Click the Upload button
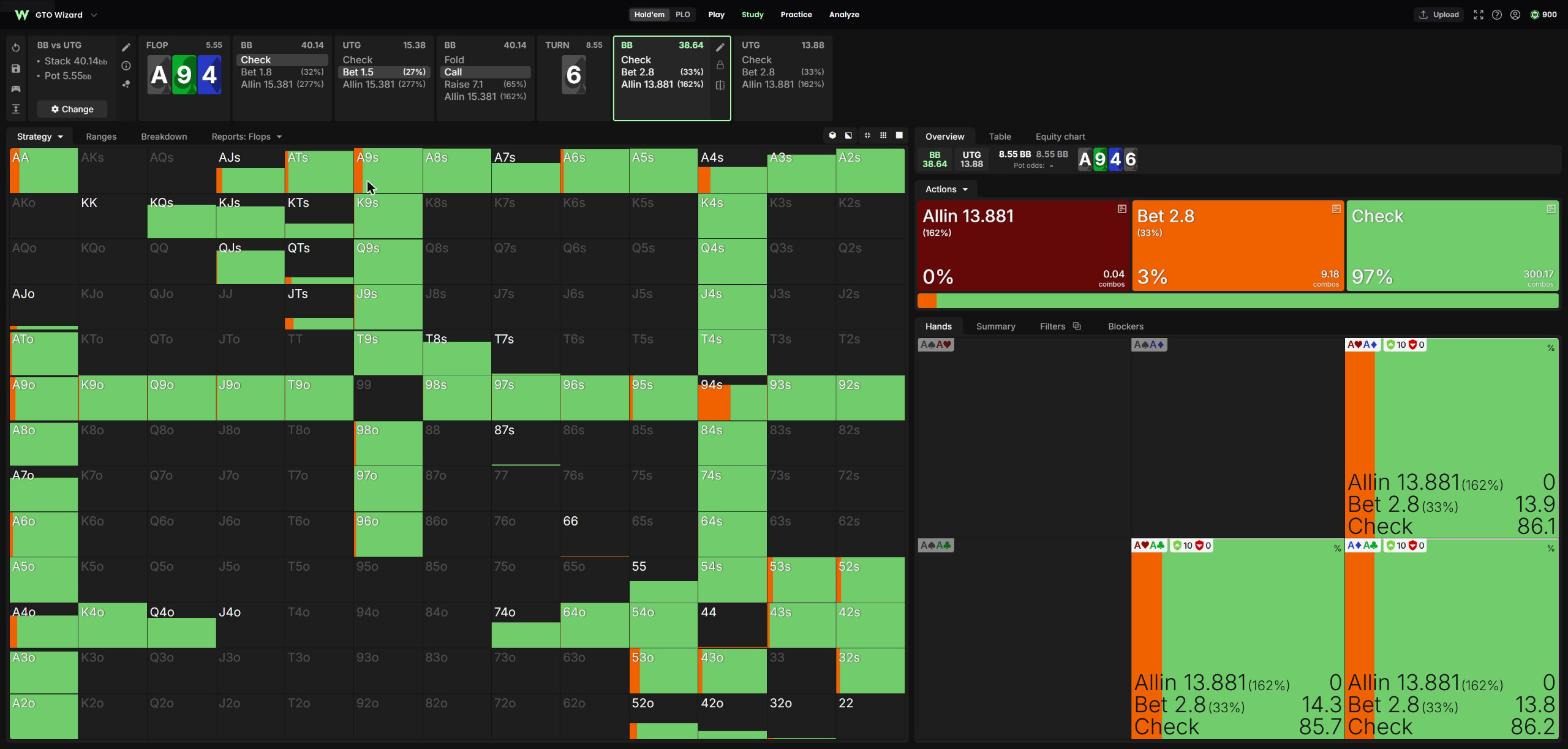 point(1439,15)
